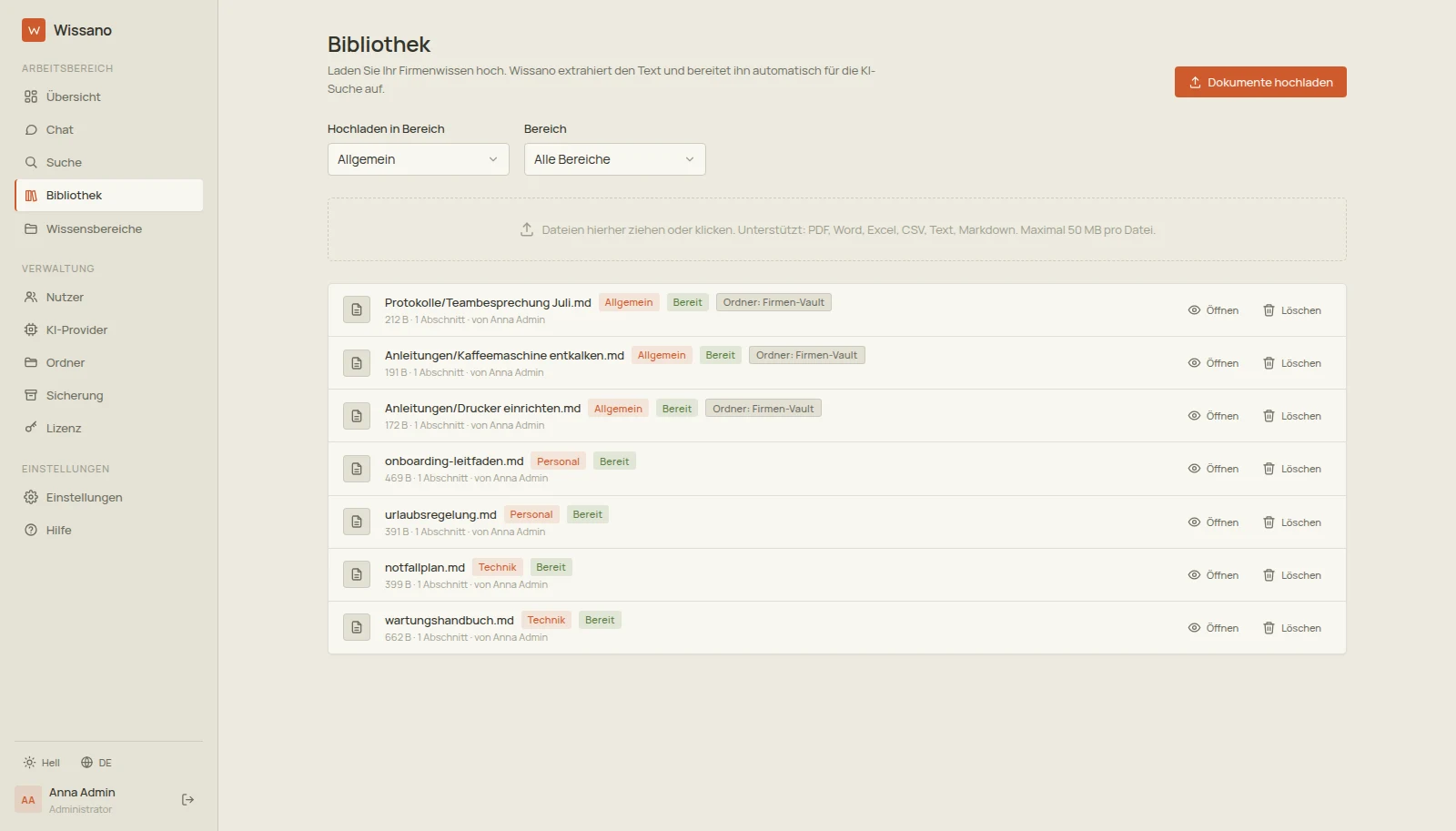Image resolution: width=1456 pixels, height=831 pixels.
Task: Click the 'Dokumente hochladen' button
Action: pyautogui.click(x=1260, y=82)
